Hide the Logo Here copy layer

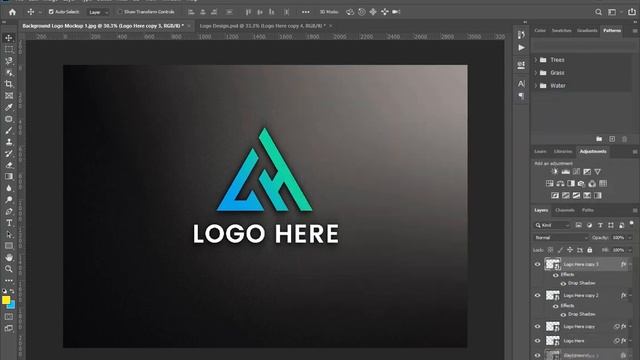pyautogui.click(x=538, y=327)
